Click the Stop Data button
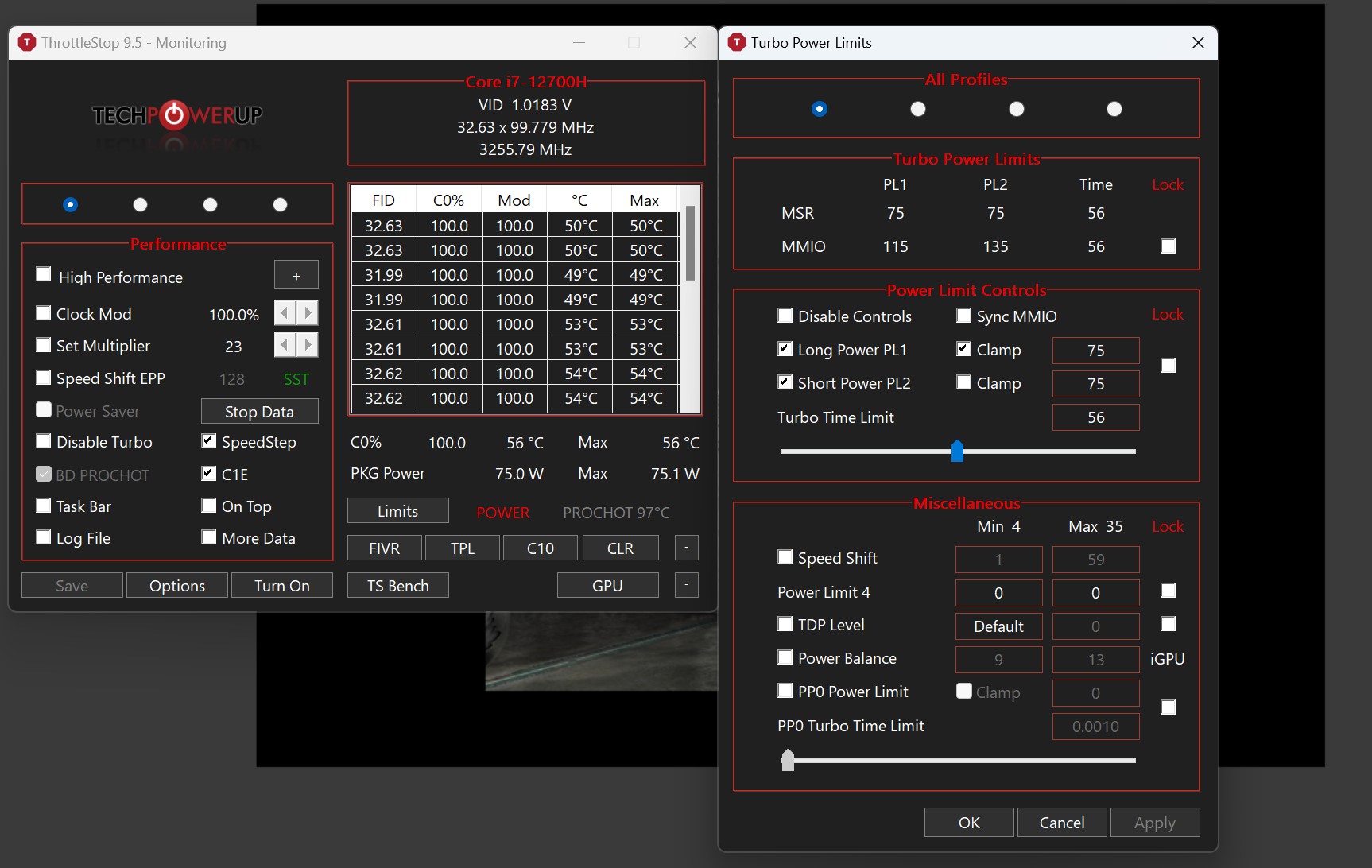 (259, 411)
